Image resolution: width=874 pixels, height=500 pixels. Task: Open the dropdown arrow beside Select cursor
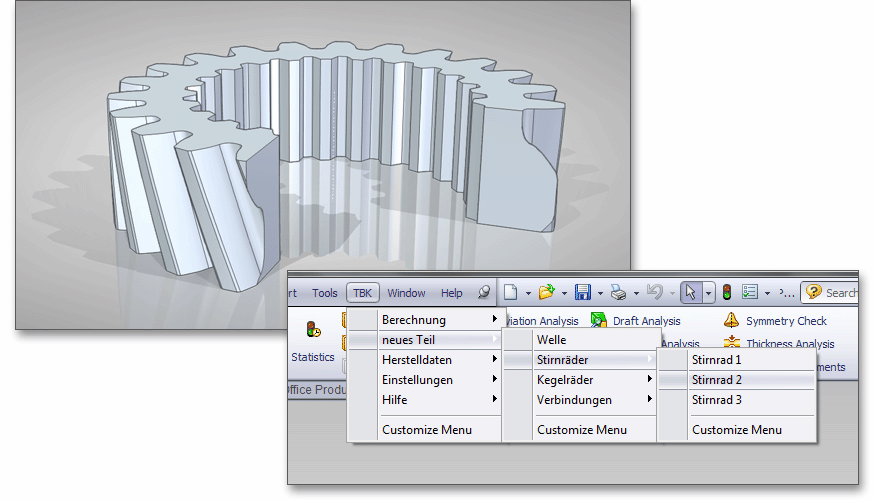708,293
